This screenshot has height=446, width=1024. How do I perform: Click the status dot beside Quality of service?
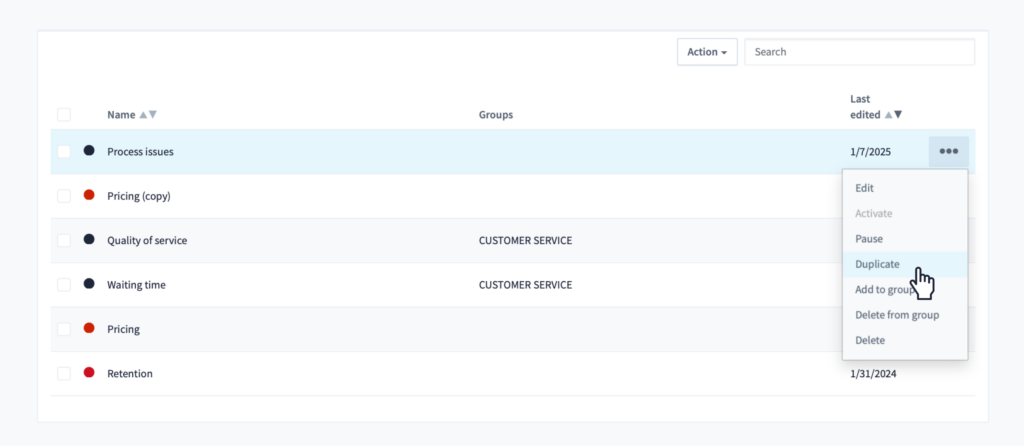(x=89, y=239)
